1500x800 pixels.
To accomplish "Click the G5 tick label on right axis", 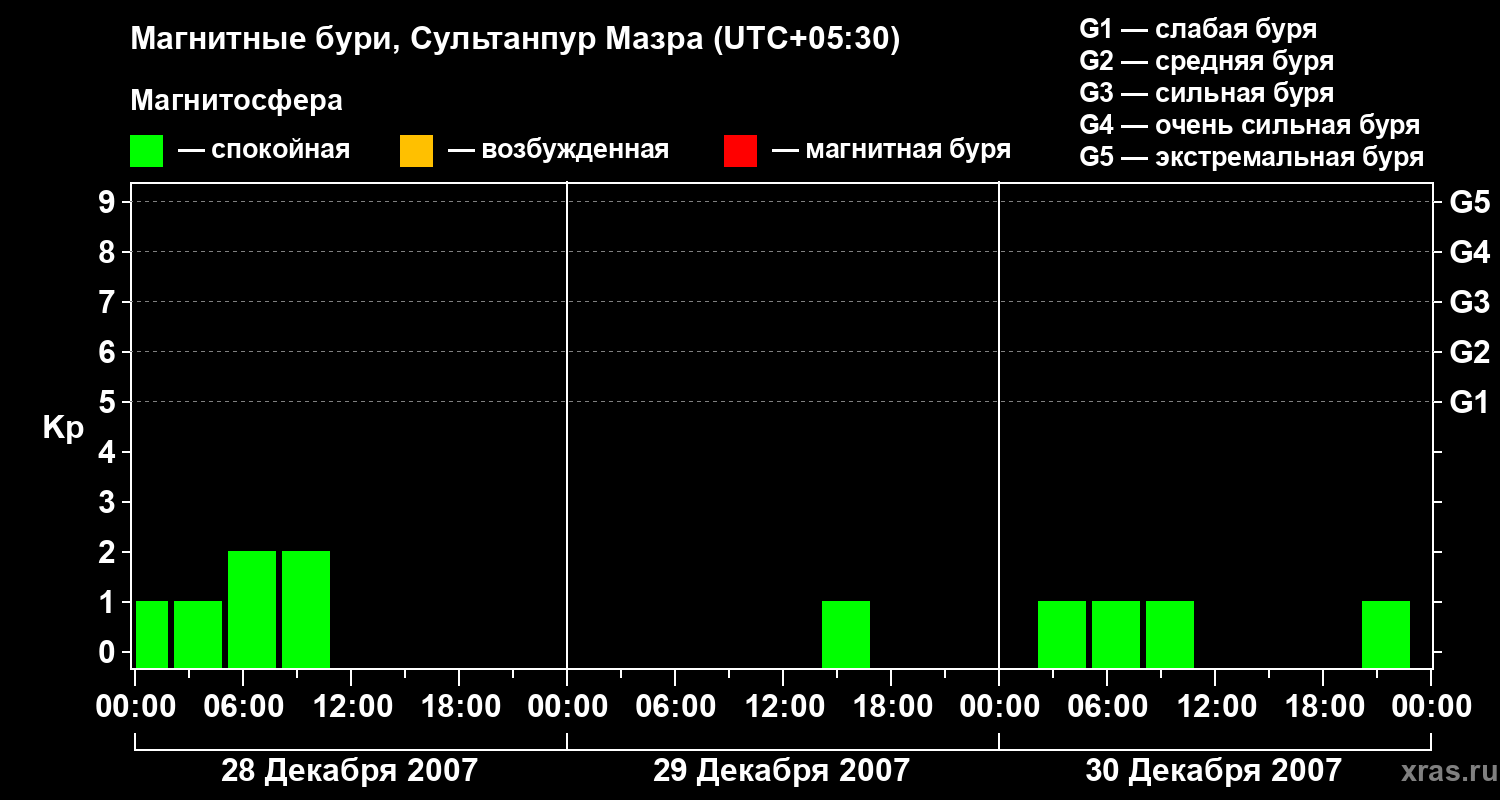I will (1470, 202).
